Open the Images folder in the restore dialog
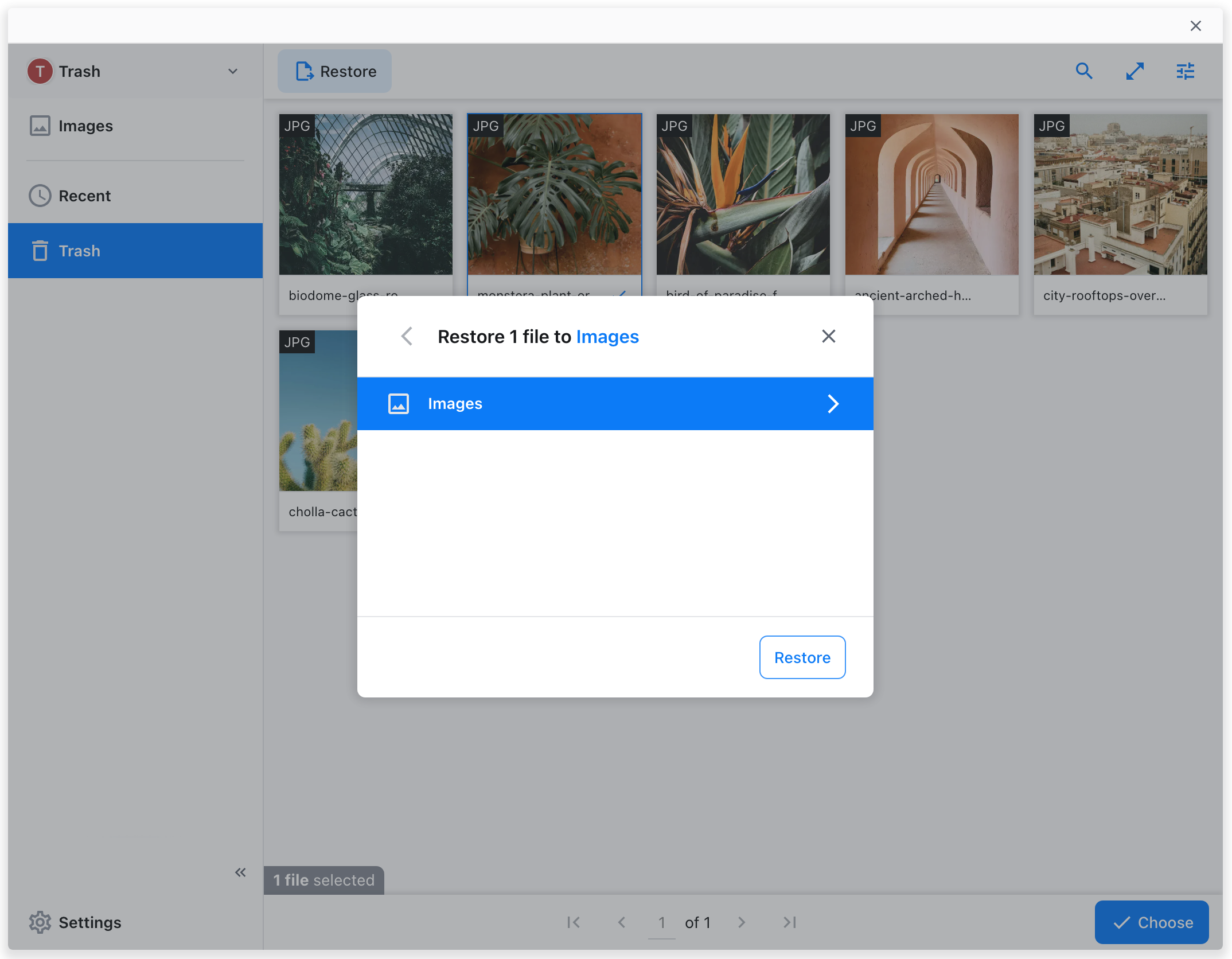The width and height of the screenshot is (1232, 959). pyautogui.click(x=615, y=403)
